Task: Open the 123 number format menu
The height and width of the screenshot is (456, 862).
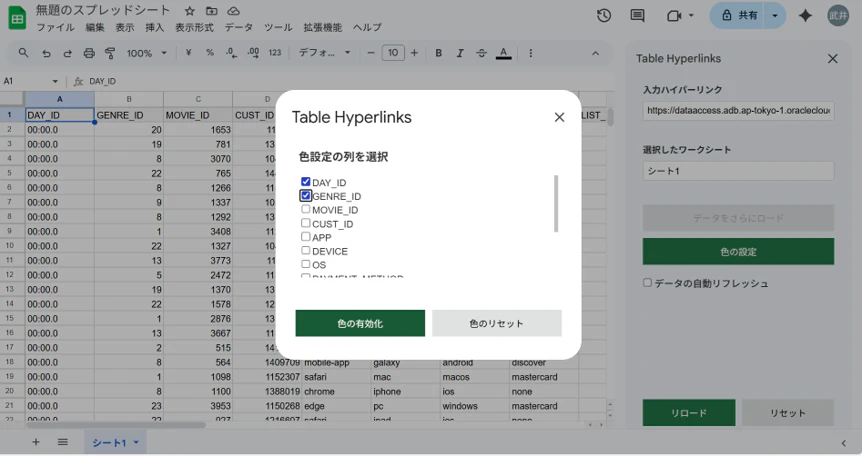Action: click(275, 53)
